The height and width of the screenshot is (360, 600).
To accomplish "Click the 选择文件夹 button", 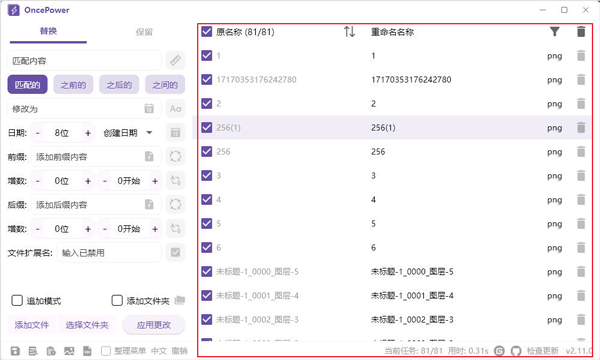I will pyautogui.click(x=87, y=325).
